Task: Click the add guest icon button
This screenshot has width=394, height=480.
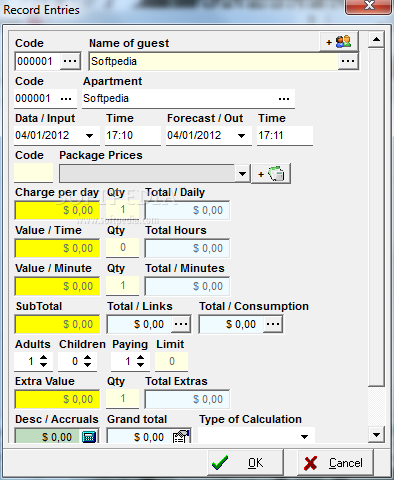Action: tap(339, 42)
